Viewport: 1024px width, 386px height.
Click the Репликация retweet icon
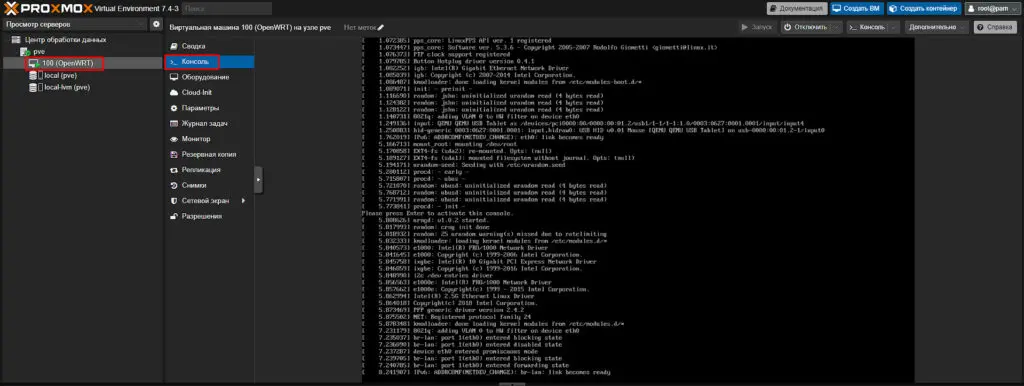pos(174,170)
